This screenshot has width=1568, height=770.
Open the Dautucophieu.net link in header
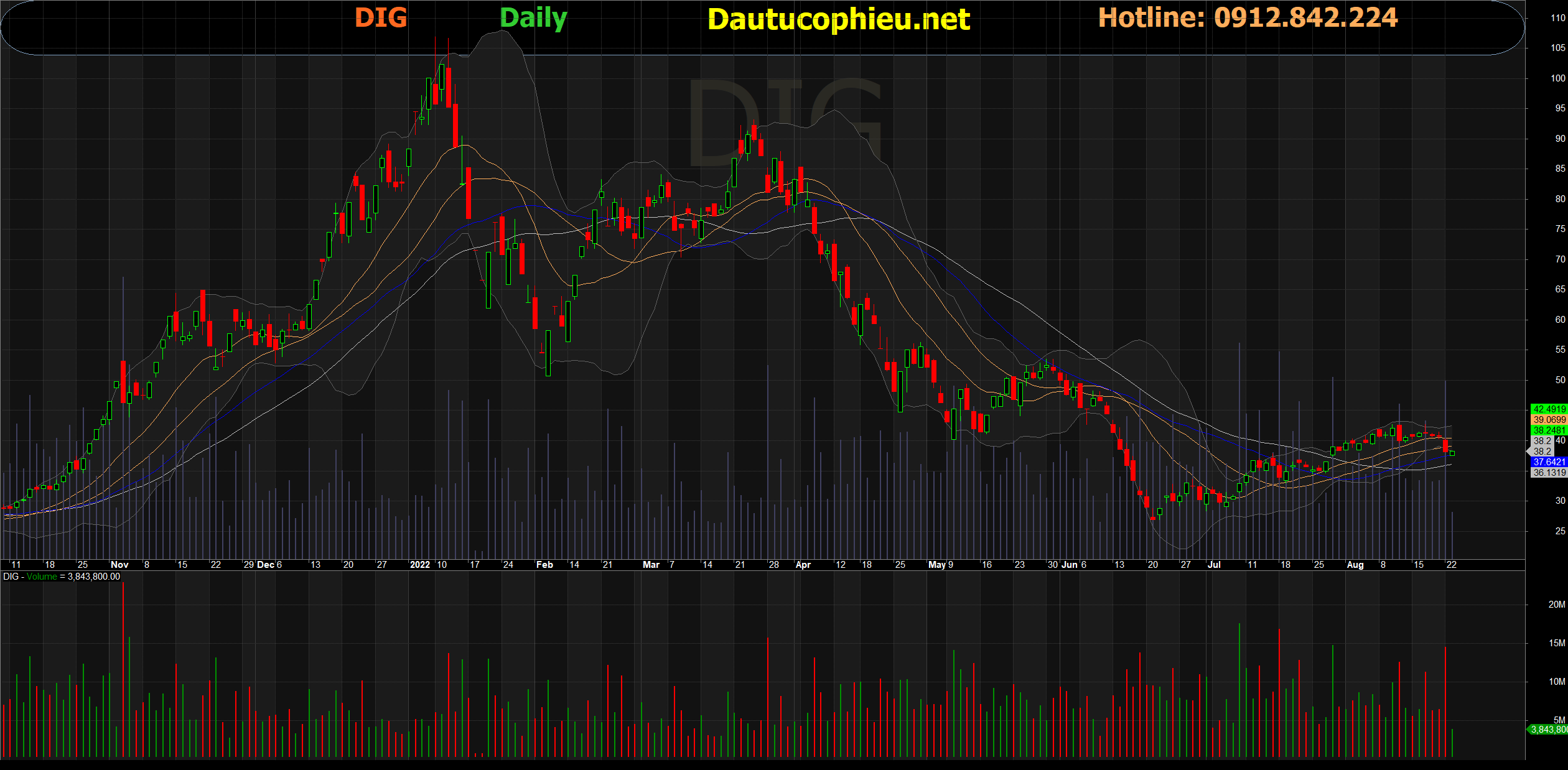pos(838,19)
